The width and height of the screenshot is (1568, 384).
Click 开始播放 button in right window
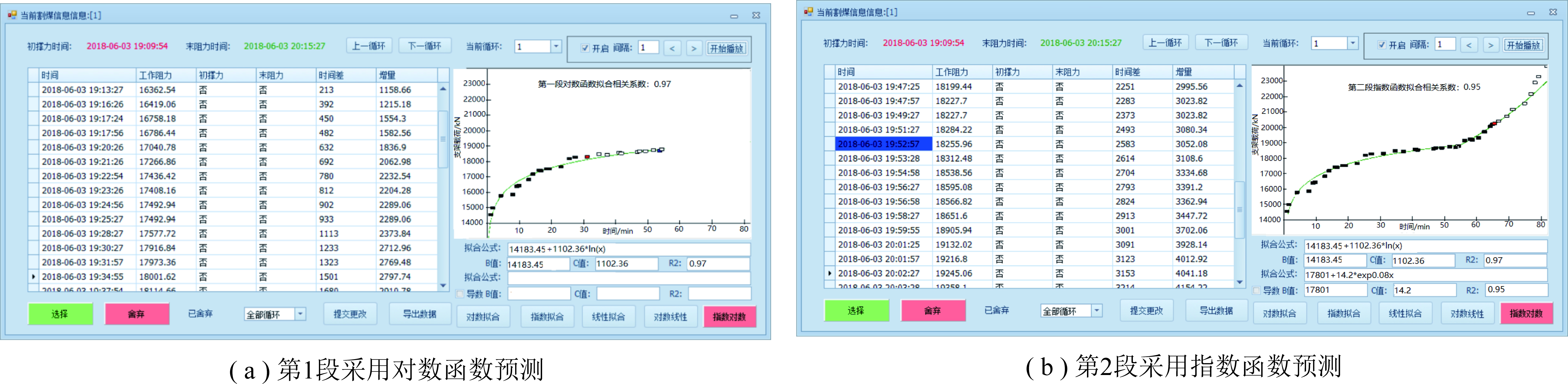coord(1523,45)
